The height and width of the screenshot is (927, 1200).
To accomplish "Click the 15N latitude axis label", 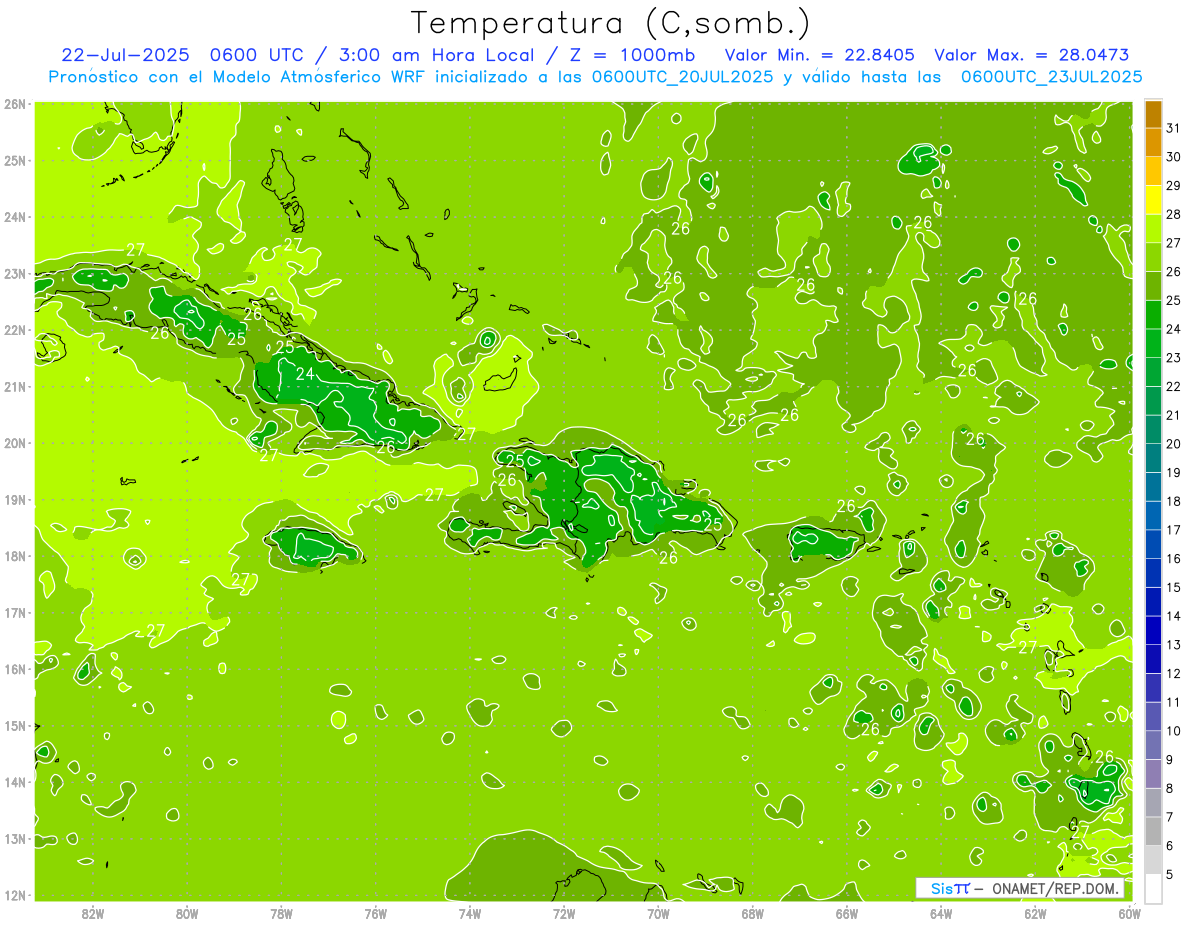I will pos(15,725).
